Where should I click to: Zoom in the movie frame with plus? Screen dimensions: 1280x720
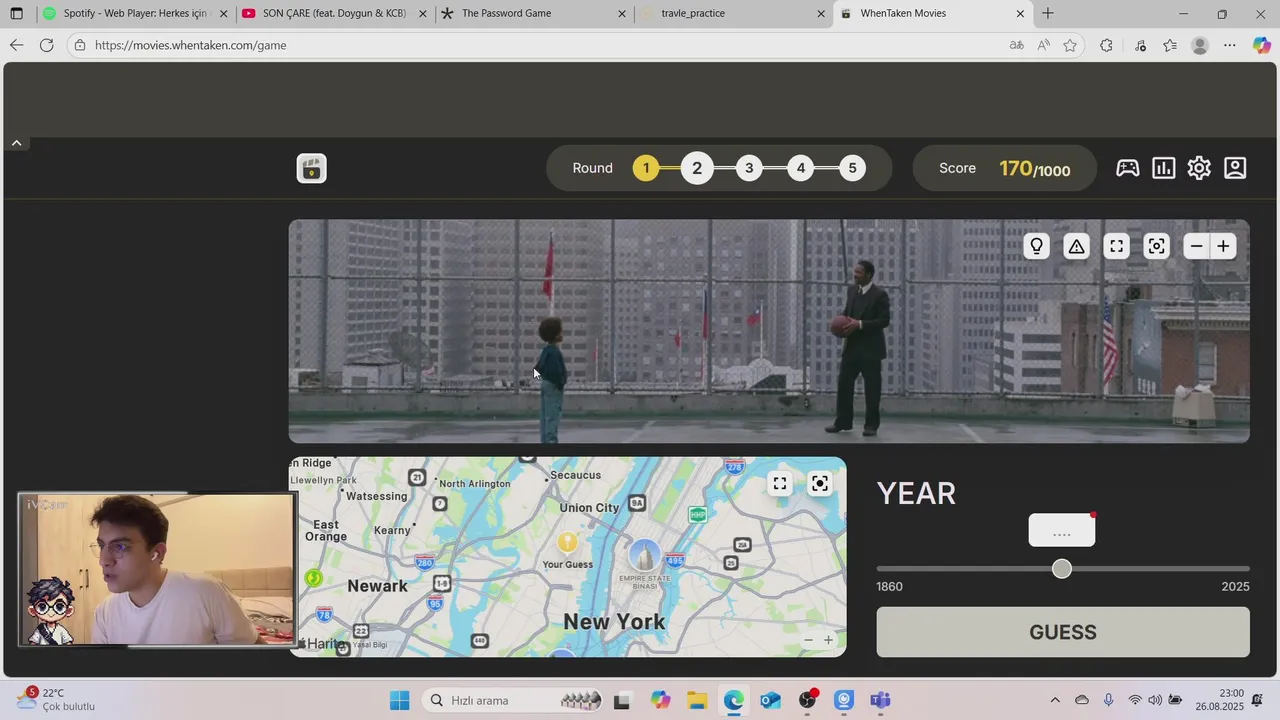[1223, 246]
